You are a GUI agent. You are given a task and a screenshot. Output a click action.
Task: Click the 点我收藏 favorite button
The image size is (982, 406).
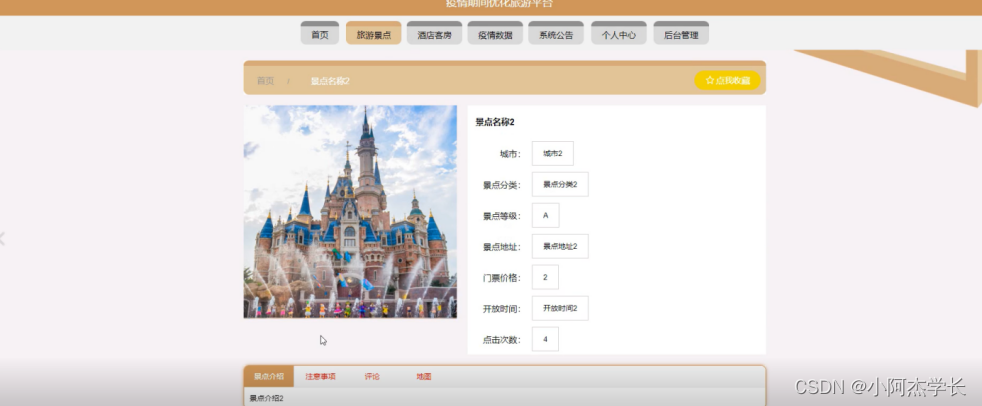coord(727,80)
